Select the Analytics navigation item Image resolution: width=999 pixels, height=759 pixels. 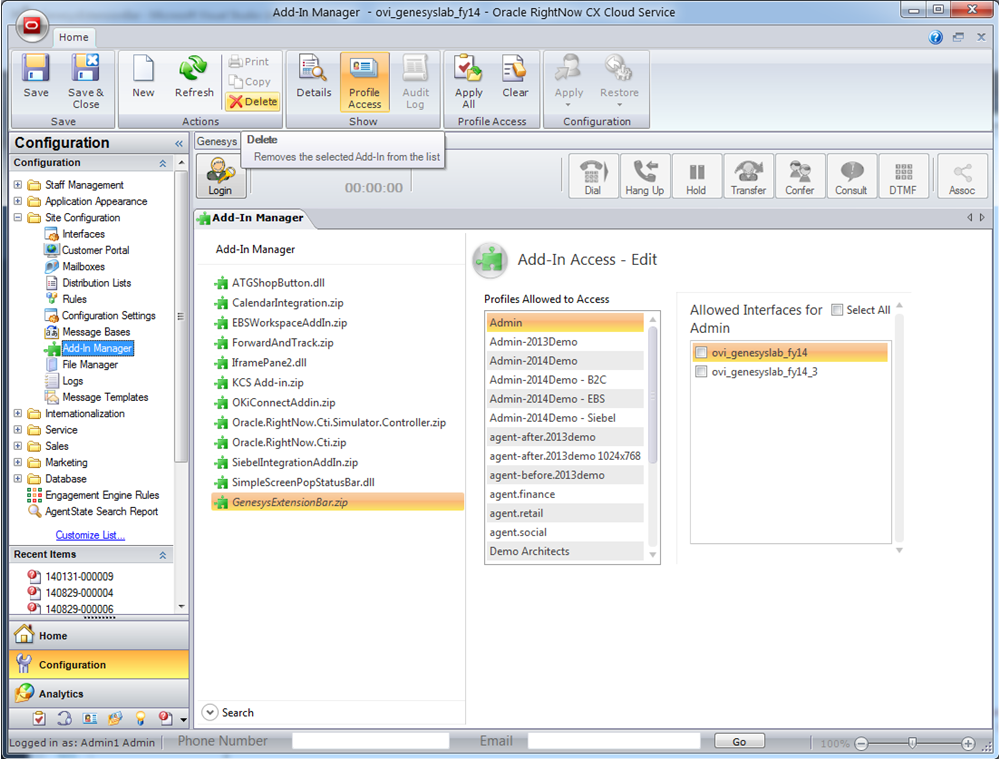(61, 694)
